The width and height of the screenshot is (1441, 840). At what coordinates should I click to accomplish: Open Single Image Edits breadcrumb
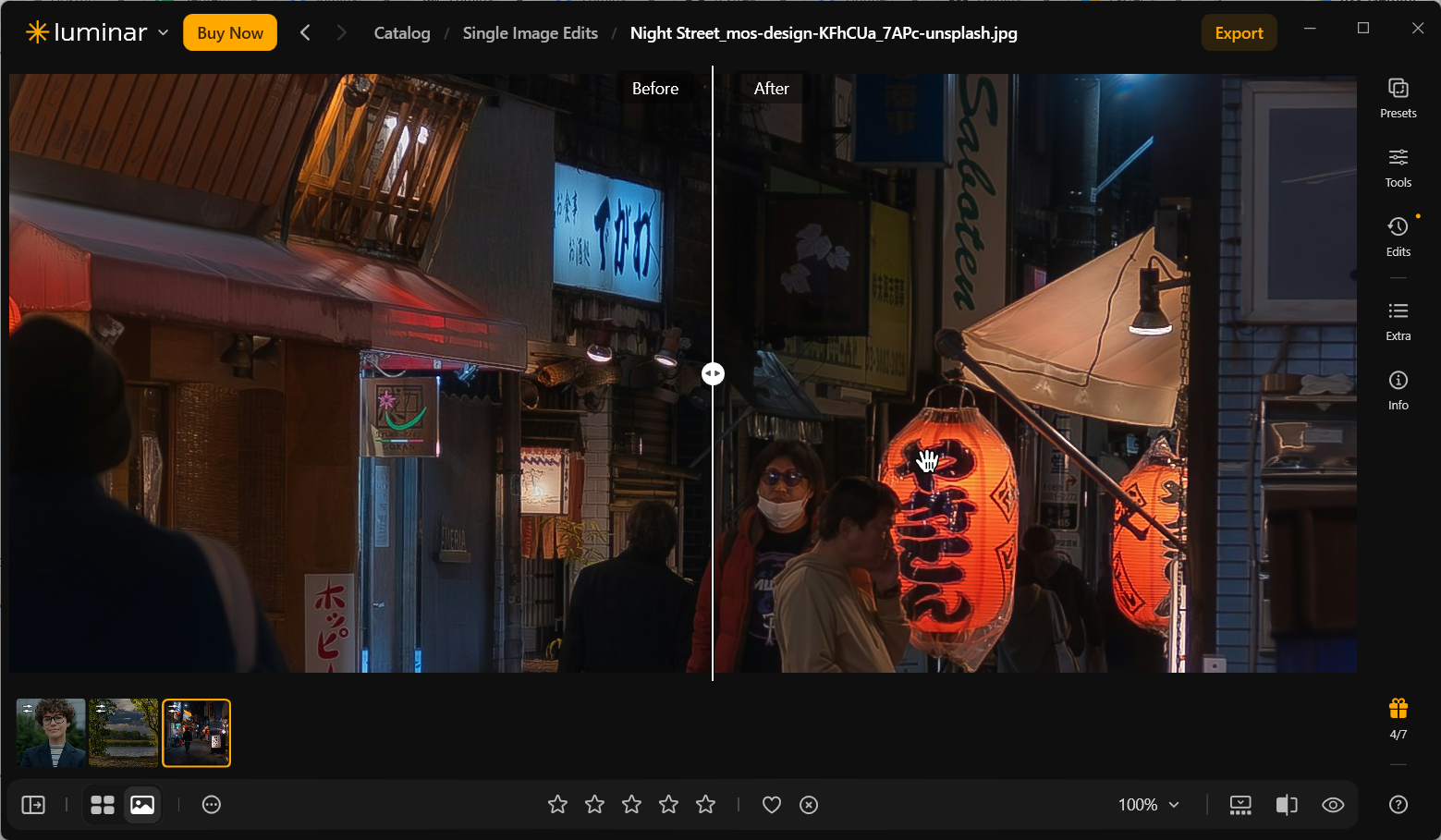[x=530, y=32]
